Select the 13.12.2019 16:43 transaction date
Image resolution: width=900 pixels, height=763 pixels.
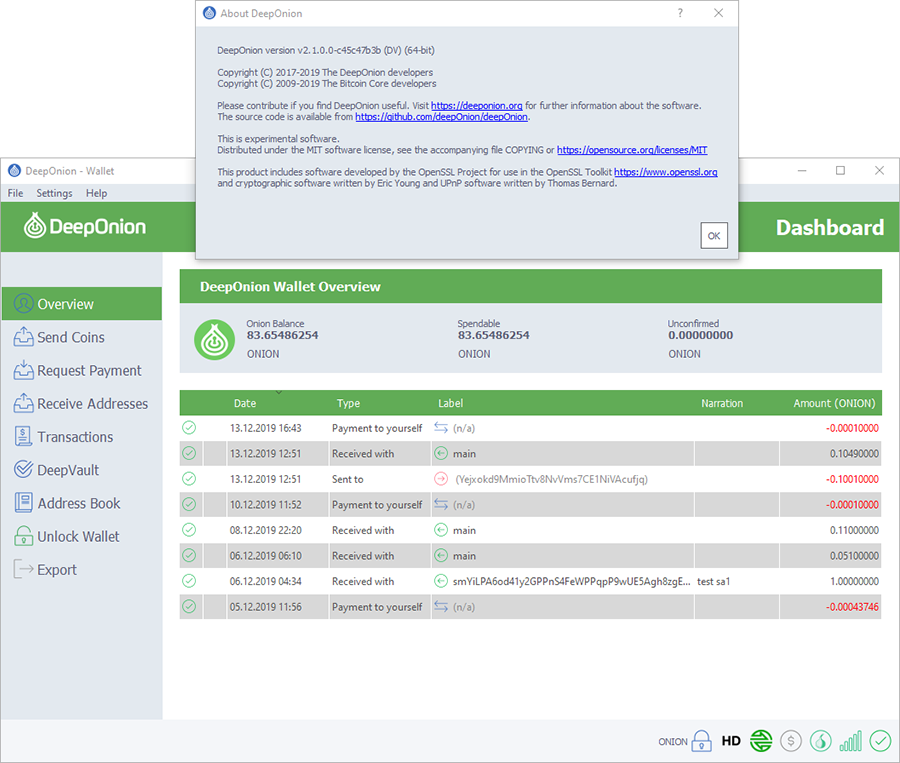click(265, 428)
